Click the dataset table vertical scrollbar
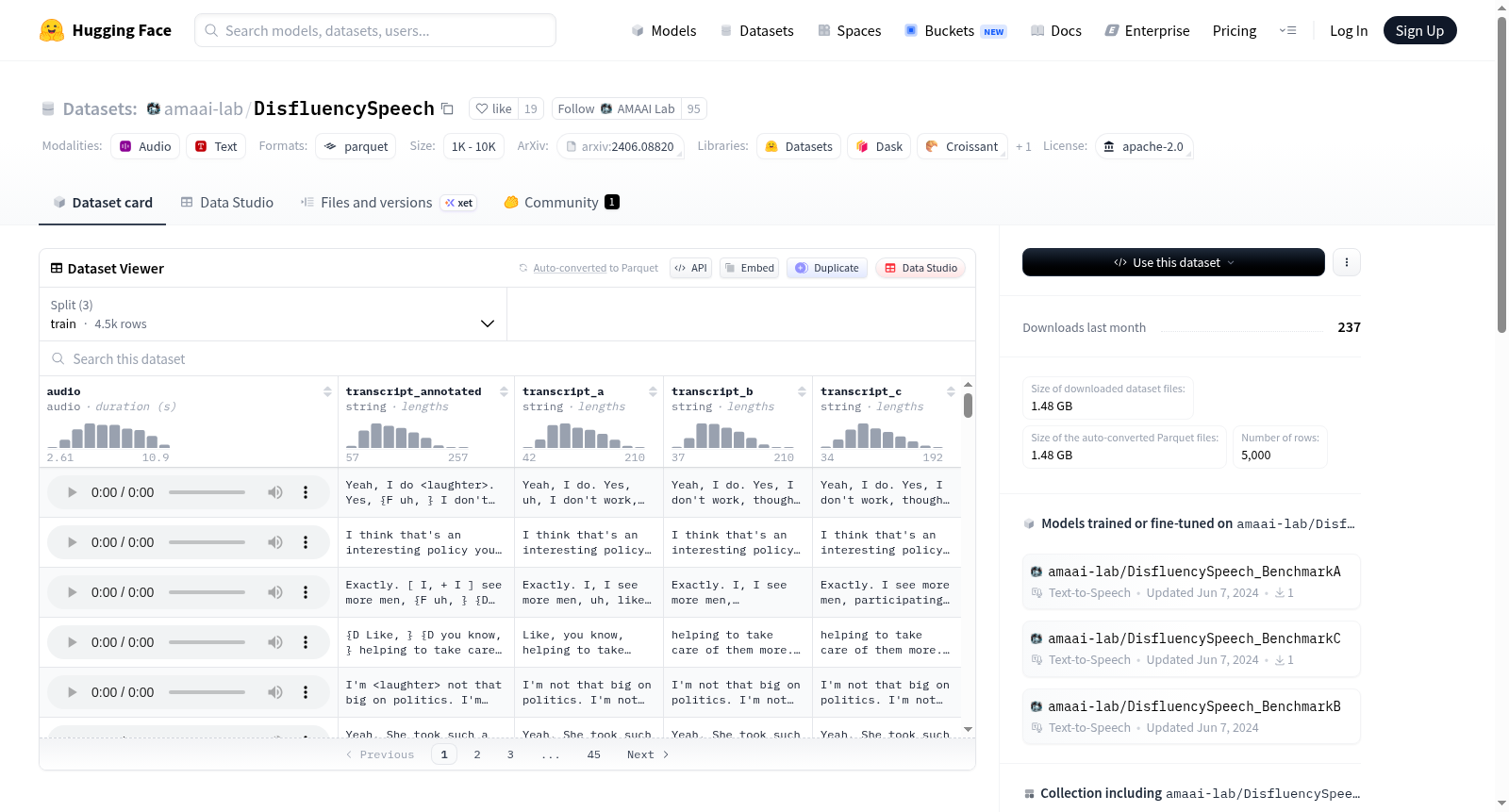The height and width of the screenshot is (812, 1509). [968, 406]
